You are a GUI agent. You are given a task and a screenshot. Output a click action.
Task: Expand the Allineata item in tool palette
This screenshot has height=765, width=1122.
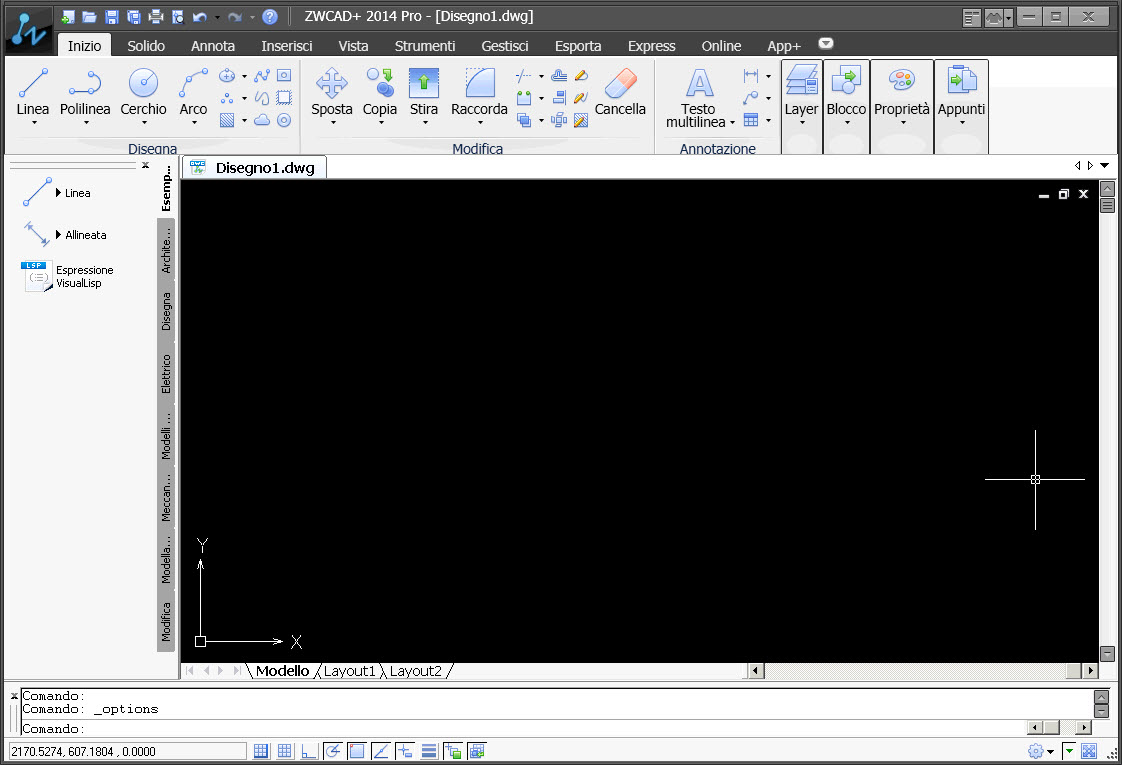tap(59, 234)
